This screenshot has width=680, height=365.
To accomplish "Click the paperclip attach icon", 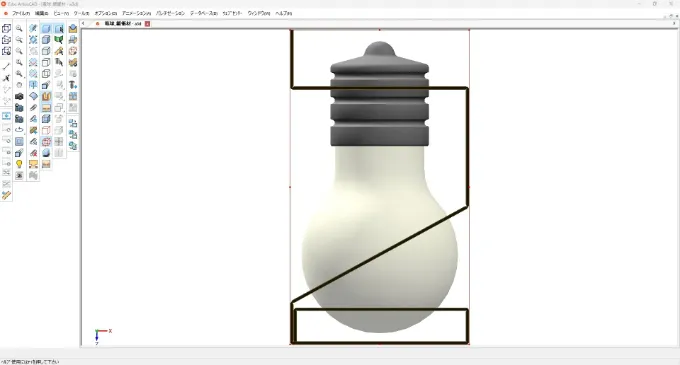I will [x=33, y=108].
